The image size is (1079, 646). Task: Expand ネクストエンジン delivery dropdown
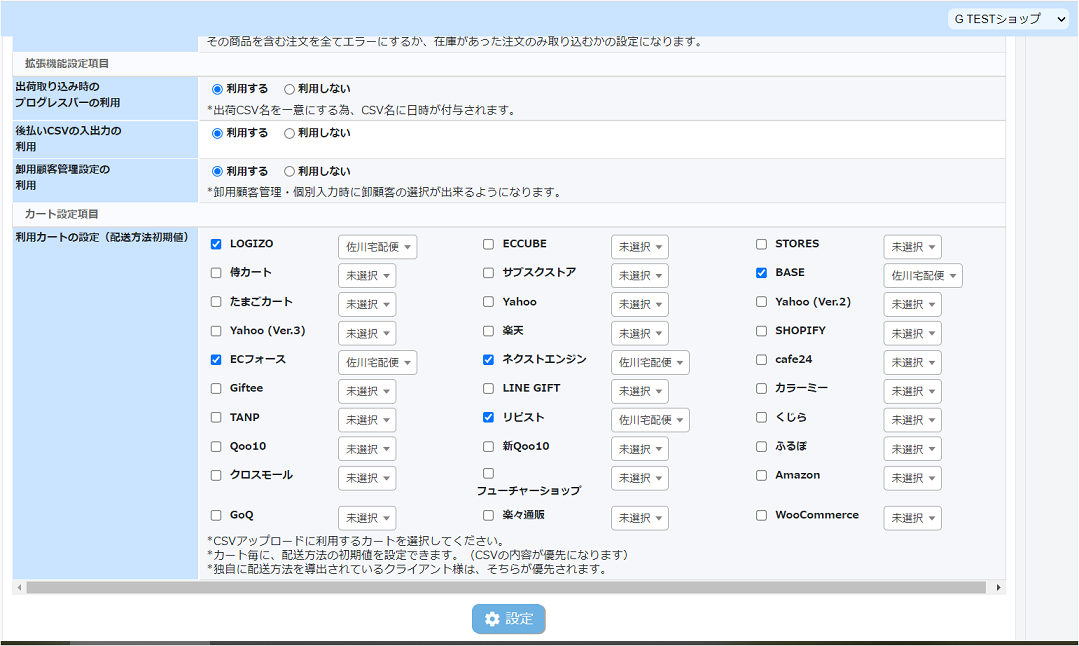650,363
